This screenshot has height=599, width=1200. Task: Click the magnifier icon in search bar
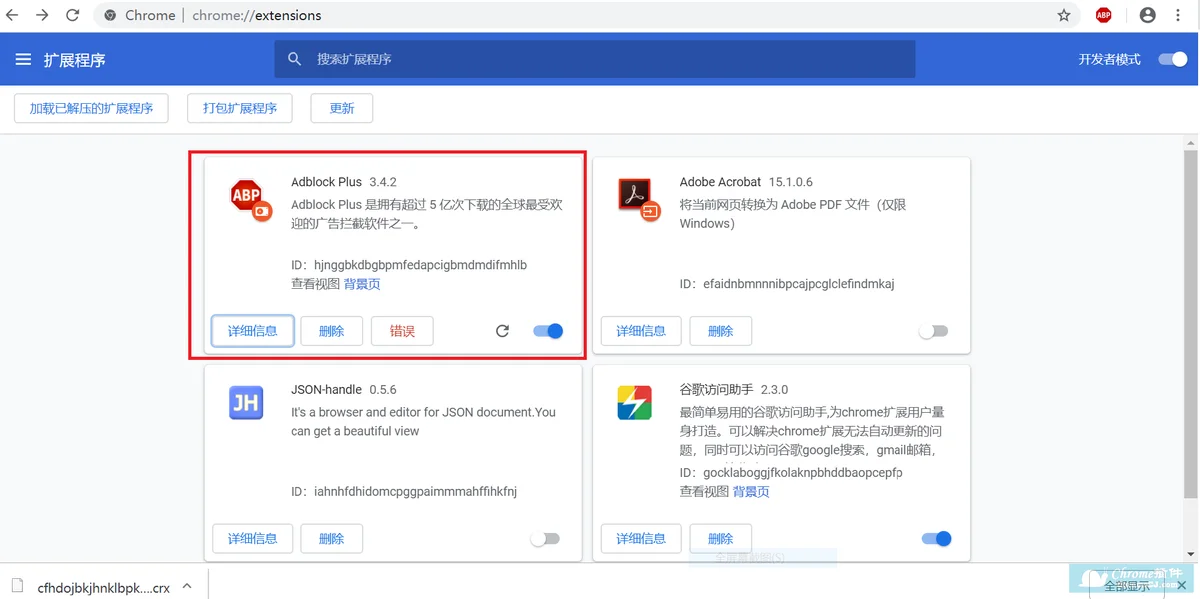294,59
